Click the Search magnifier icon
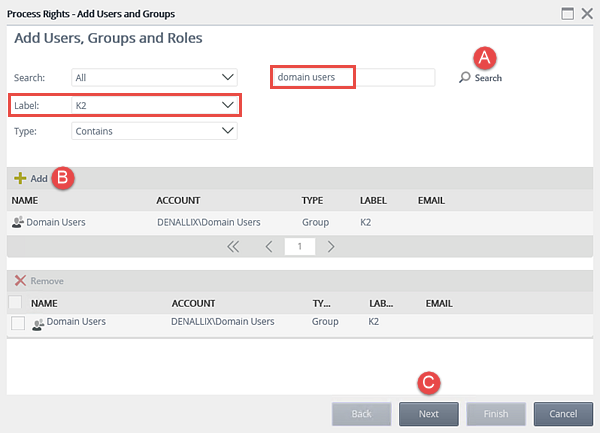This screenshot has height=433, width=600. coord(465,78)
